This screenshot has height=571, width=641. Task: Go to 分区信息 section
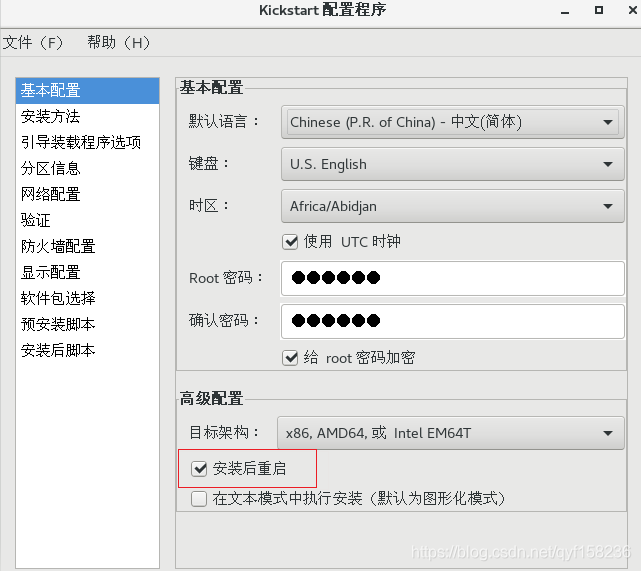pyautogui.click(x=87, y=168)
